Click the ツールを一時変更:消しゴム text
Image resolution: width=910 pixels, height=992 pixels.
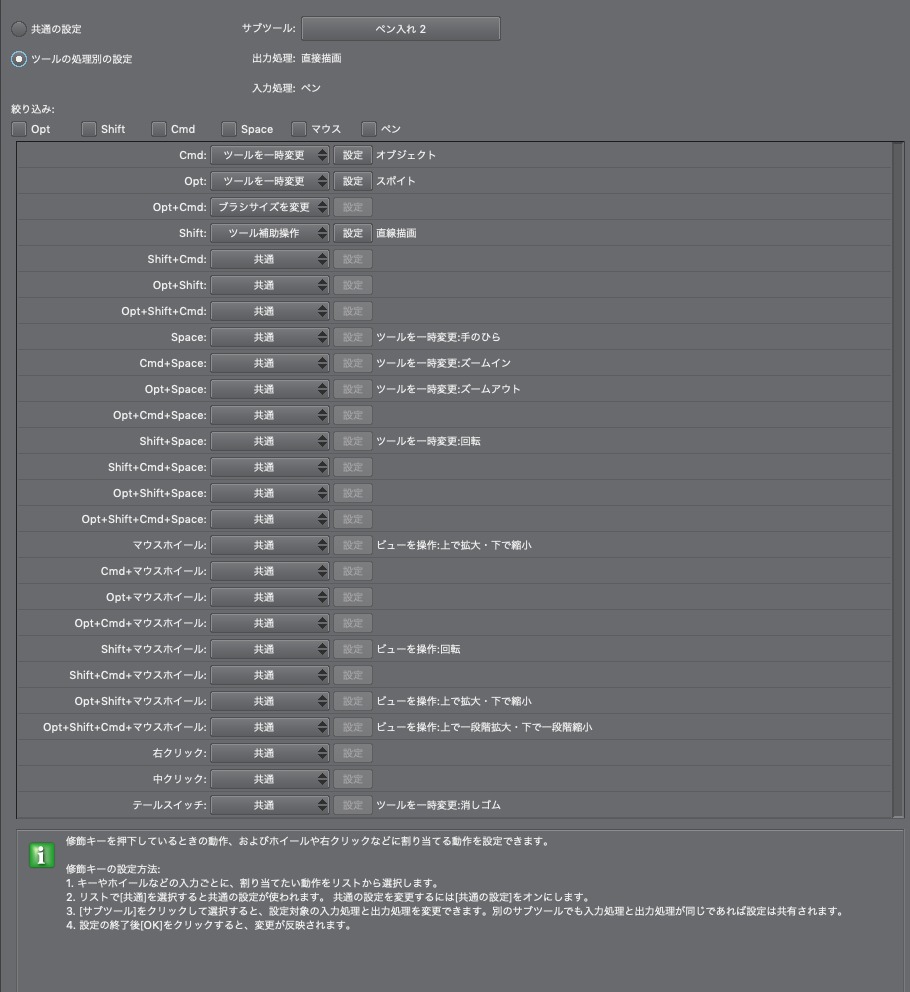click(x=438, y=805)
